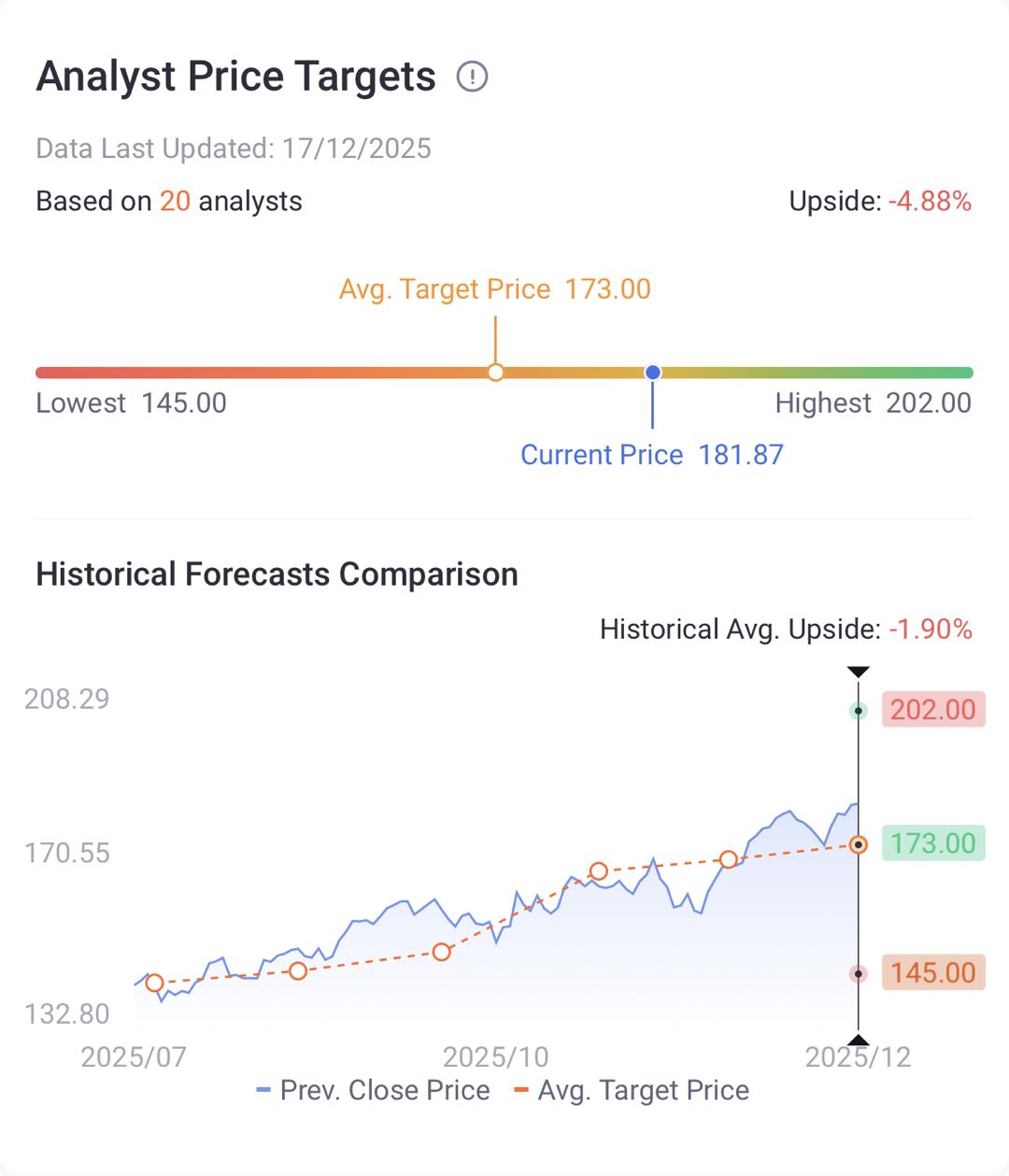This screenshot has width=1009, height=1176.
Task: Click the pink dot at lowest forecast
Action: [x=858, y=974]
